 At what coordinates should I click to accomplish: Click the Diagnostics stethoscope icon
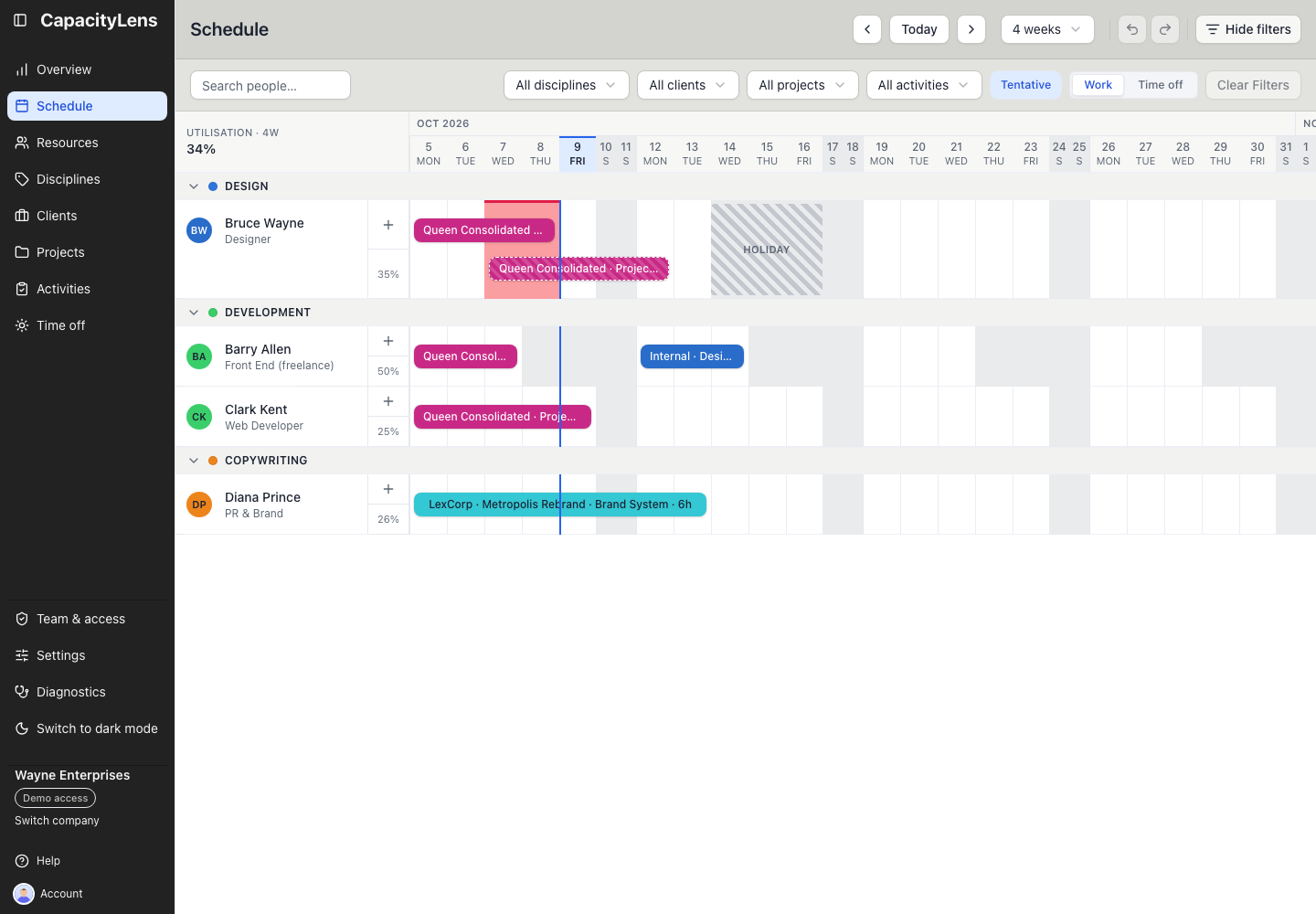(x=22, y=692)
